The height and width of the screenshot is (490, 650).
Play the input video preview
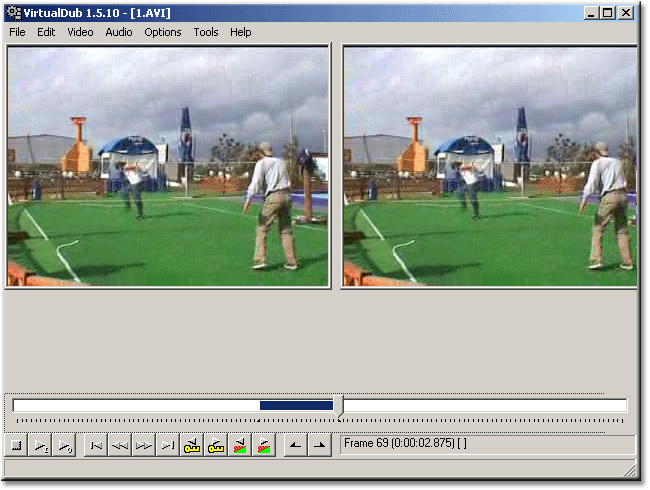pyautogui.click(x=40, y=445)
